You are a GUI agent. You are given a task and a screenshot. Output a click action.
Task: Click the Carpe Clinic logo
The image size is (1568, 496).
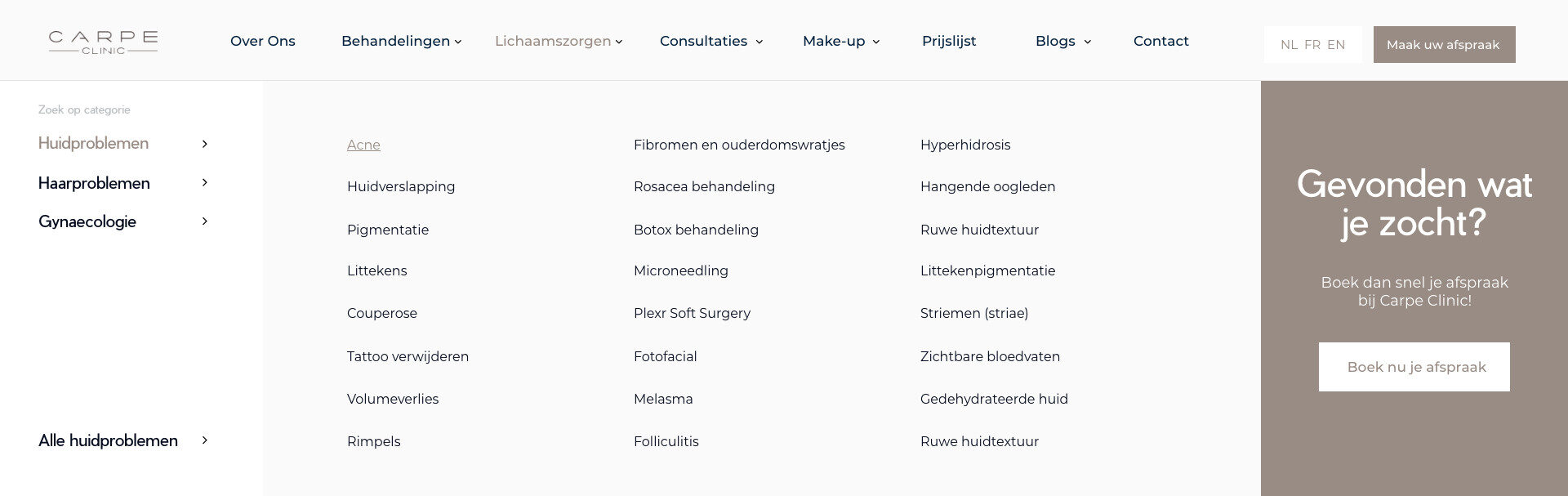click(x=103, y=42)
